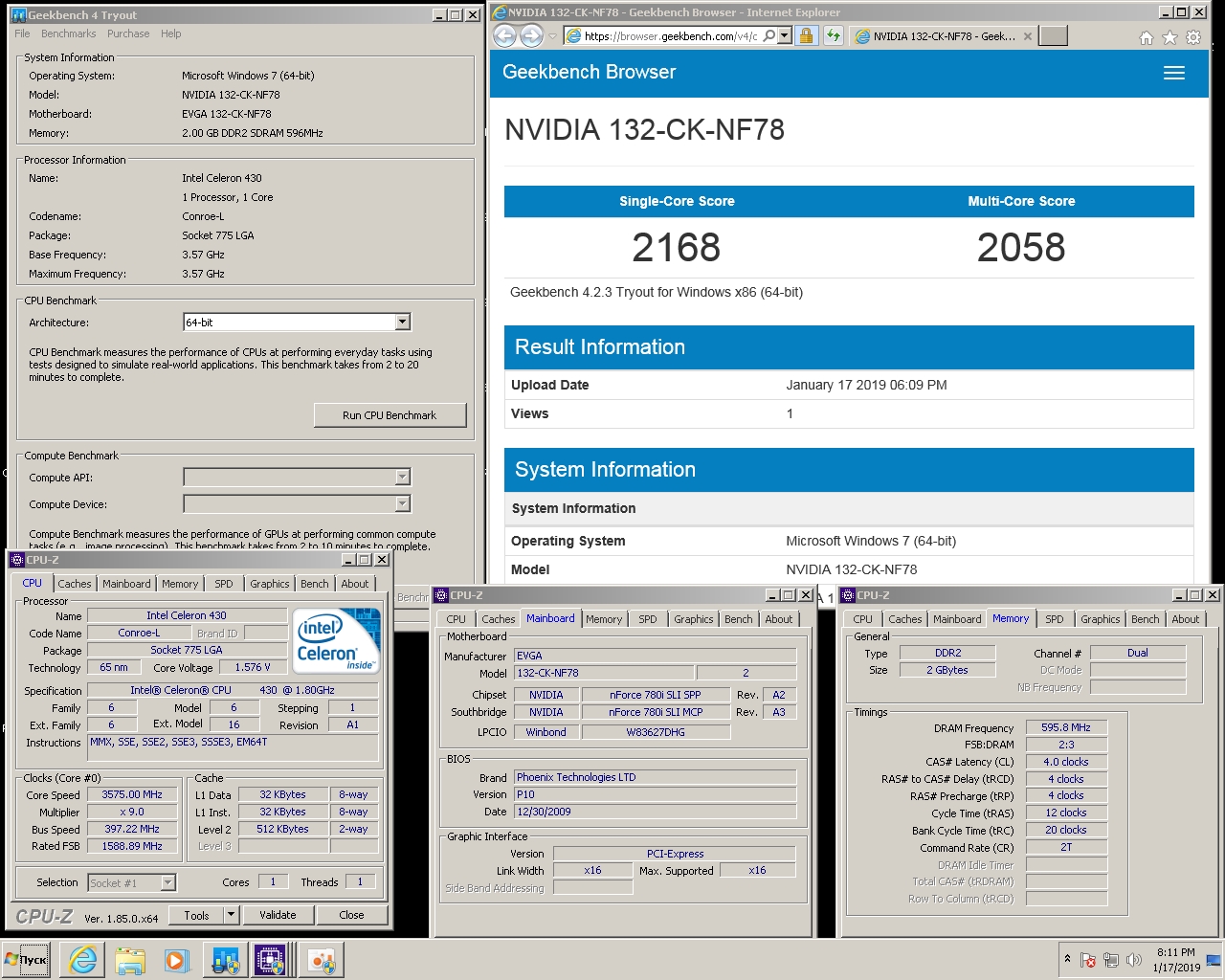Open the Help menu in Geekbench 4

point(171,33)
